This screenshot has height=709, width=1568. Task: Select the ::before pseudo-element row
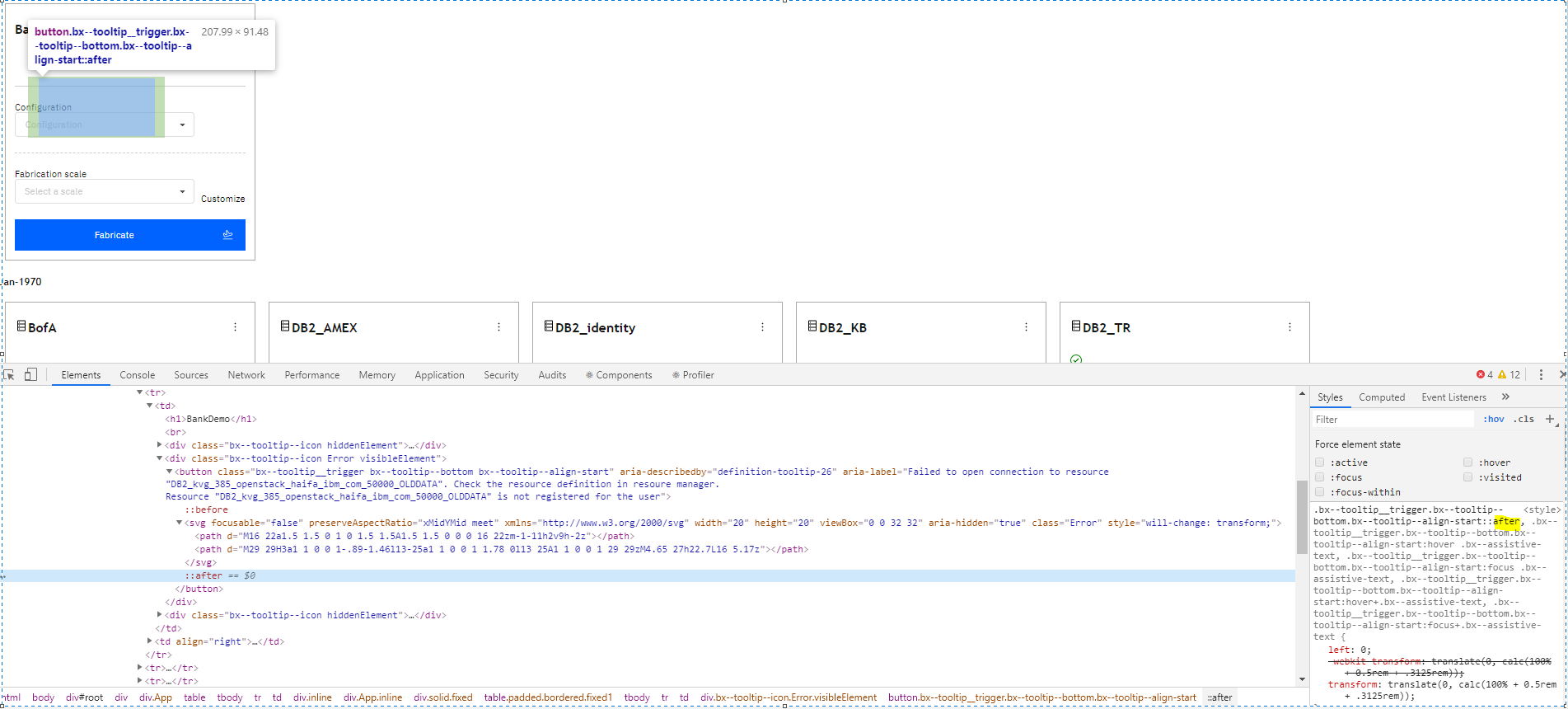[x=206, y=509]
